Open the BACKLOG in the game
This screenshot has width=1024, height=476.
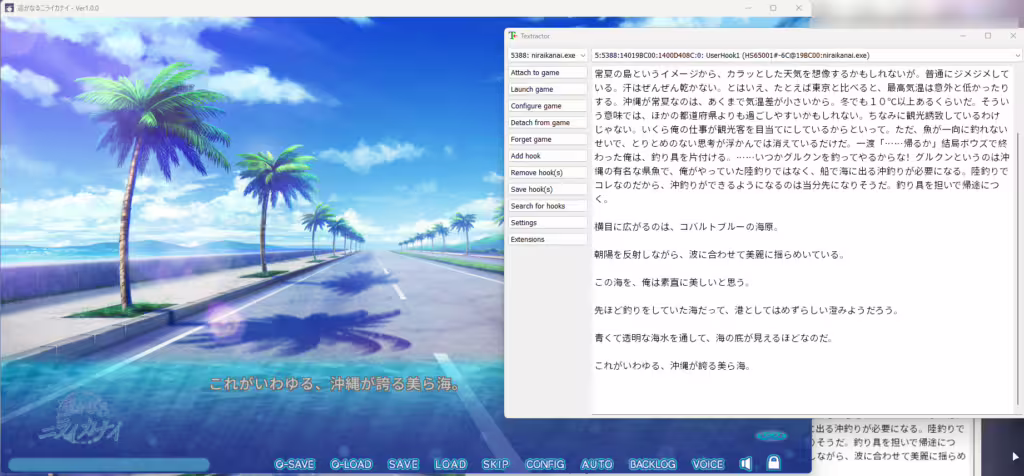pos(652,464)
